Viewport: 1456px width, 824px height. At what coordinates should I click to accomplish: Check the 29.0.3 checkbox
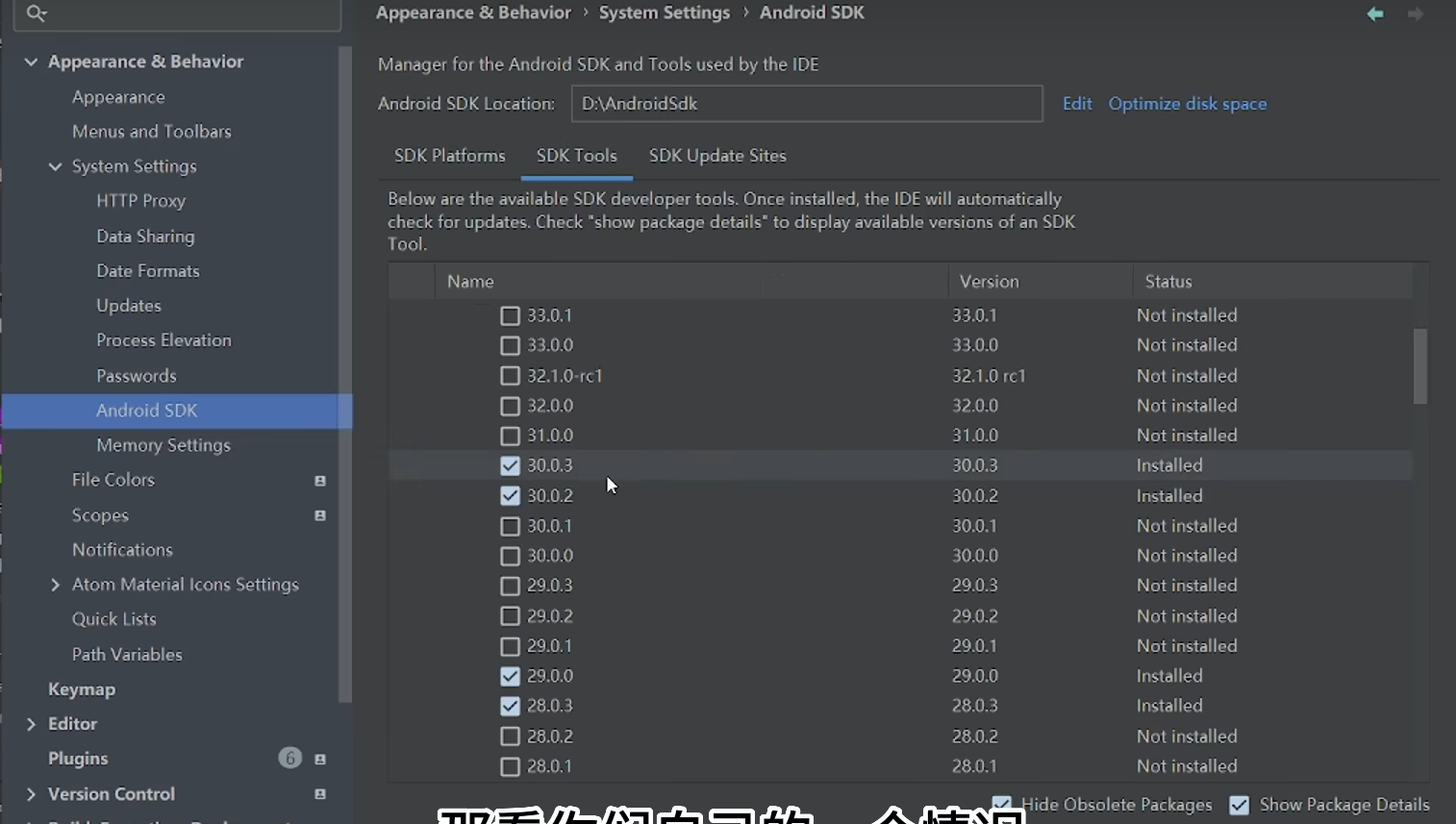point(510,586)
